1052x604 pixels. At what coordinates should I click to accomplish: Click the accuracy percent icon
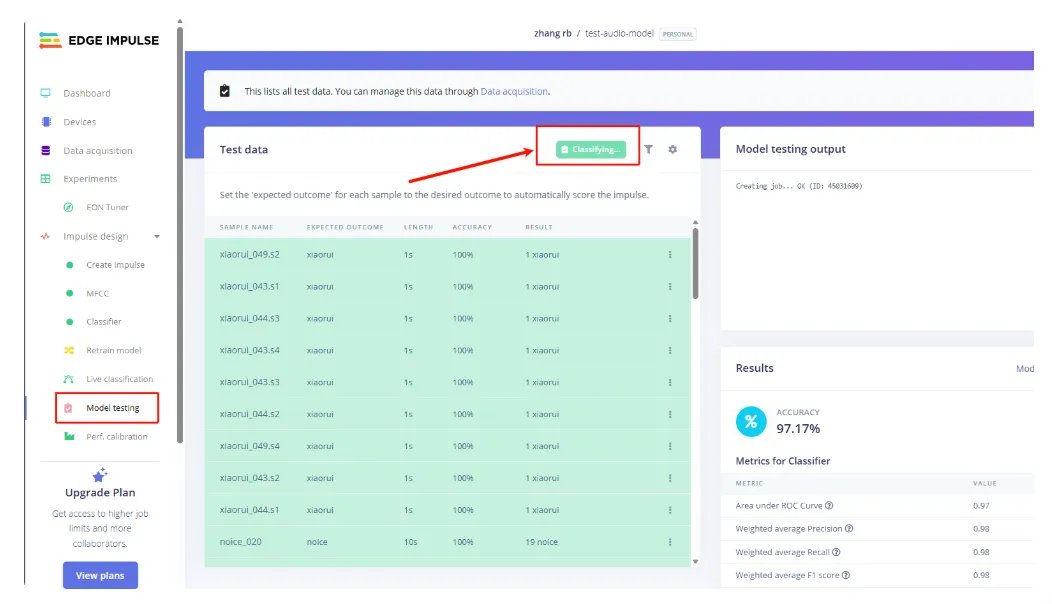[751, 421]
